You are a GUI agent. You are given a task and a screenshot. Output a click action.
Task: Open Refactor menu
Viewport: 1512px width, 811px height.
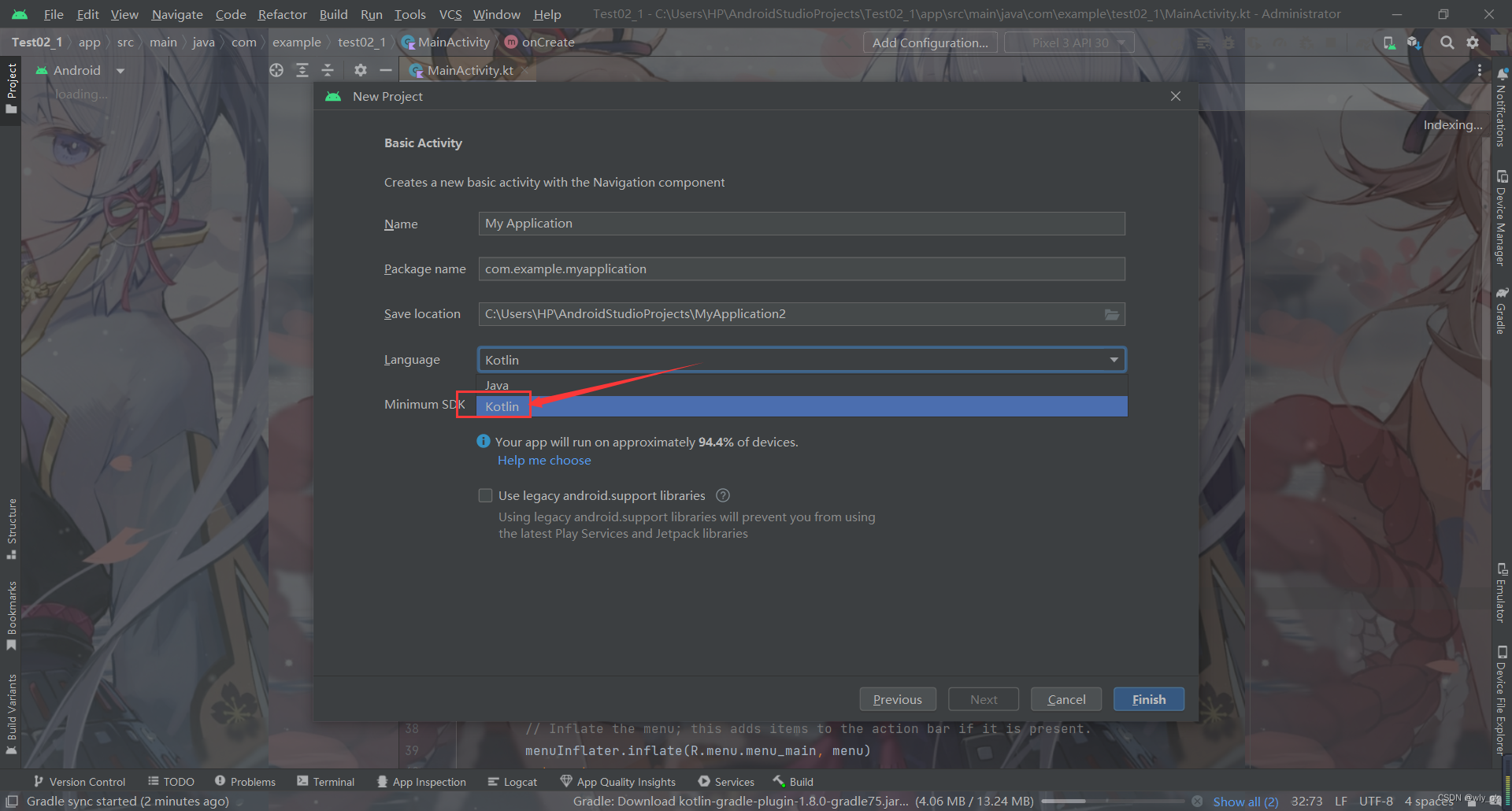282,14
